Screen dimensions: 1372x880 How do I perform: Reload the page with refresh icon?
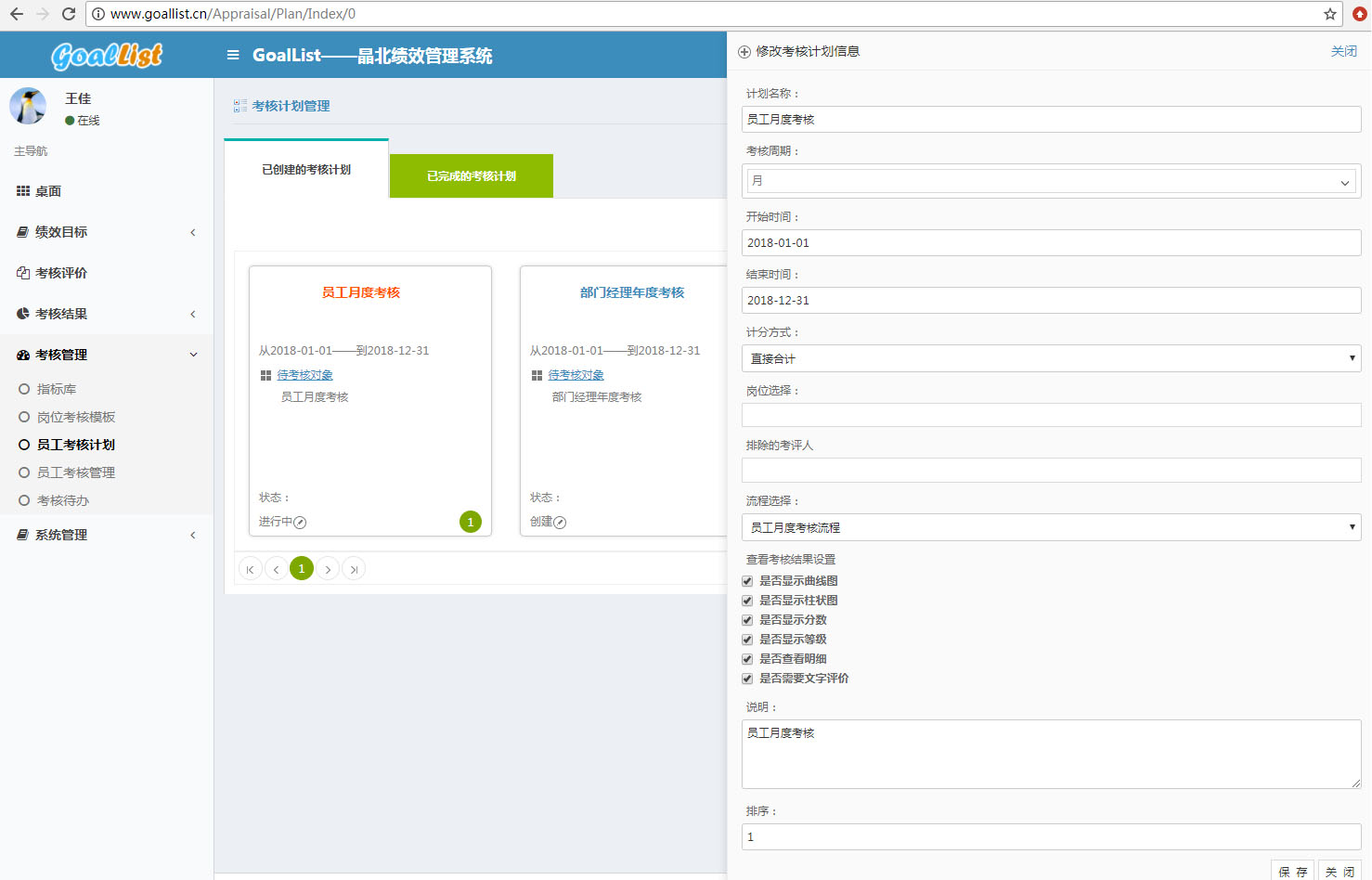coord(69,14)
